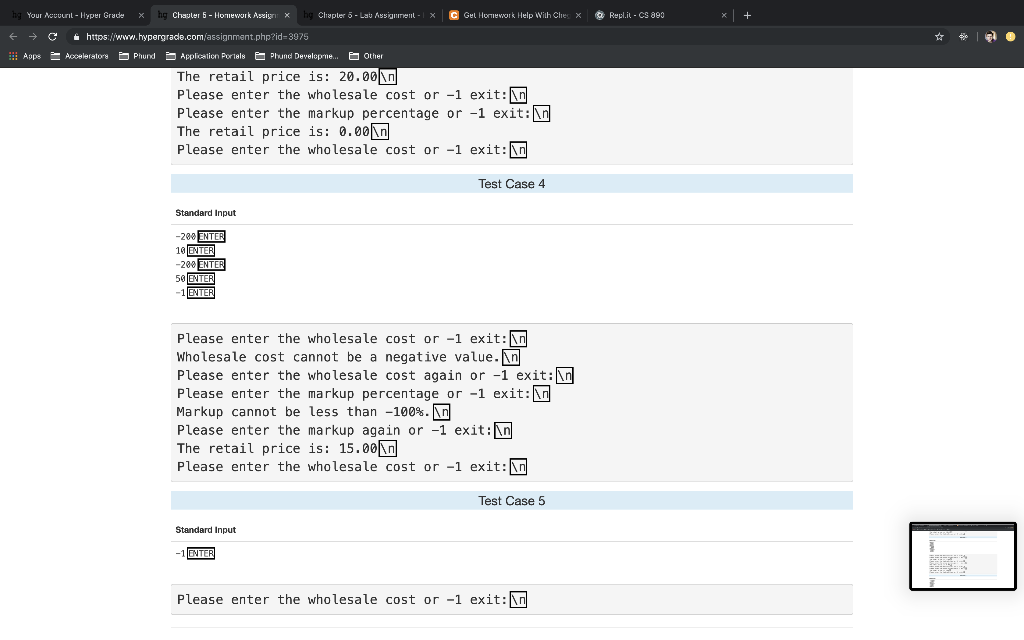This screenshot has width=1024, height=640.
Task: Open a new browser tab
Action: (747, 15)
